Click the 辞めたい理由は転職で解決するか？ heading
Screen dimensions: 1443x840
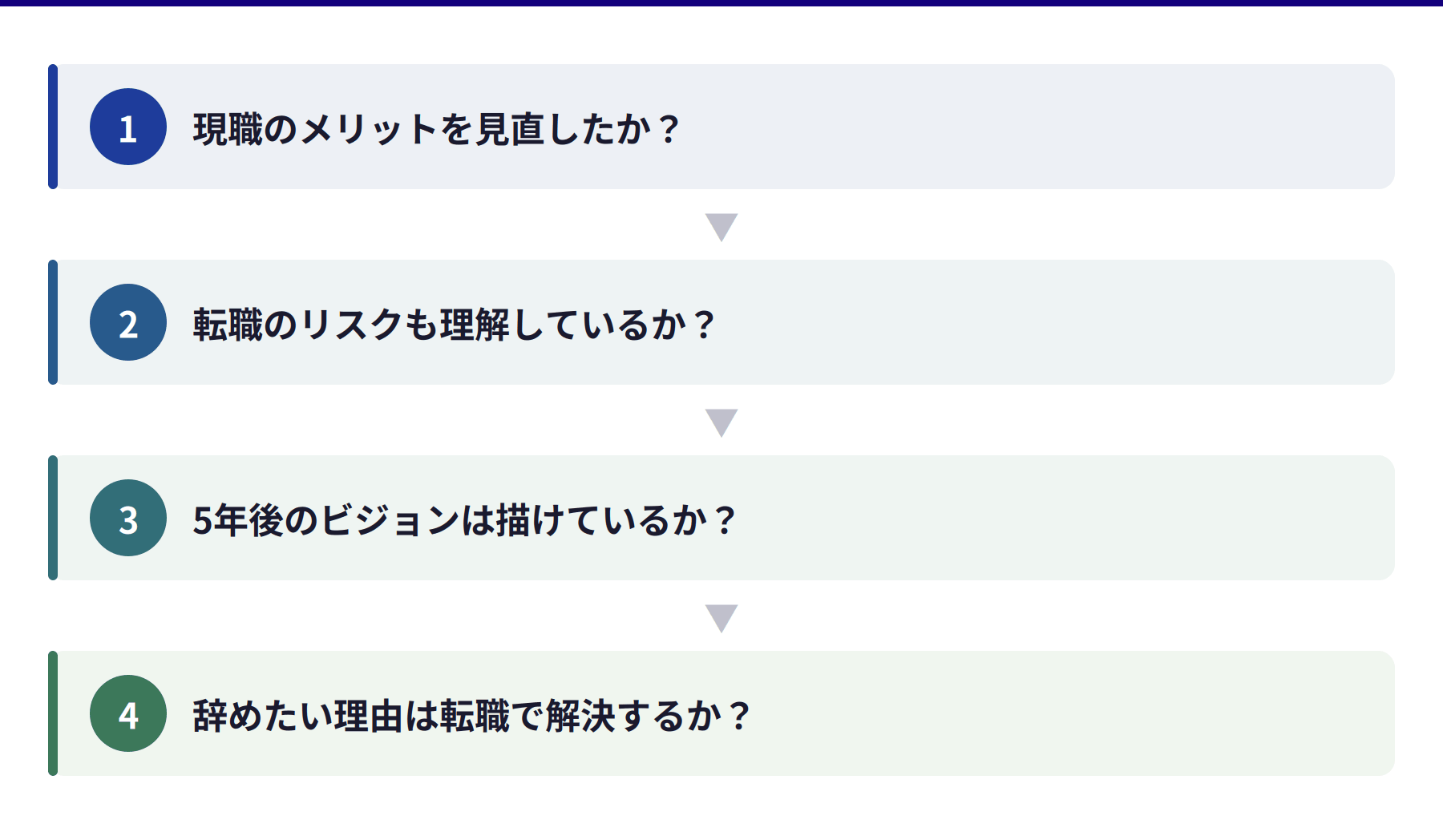click(472, 715)
